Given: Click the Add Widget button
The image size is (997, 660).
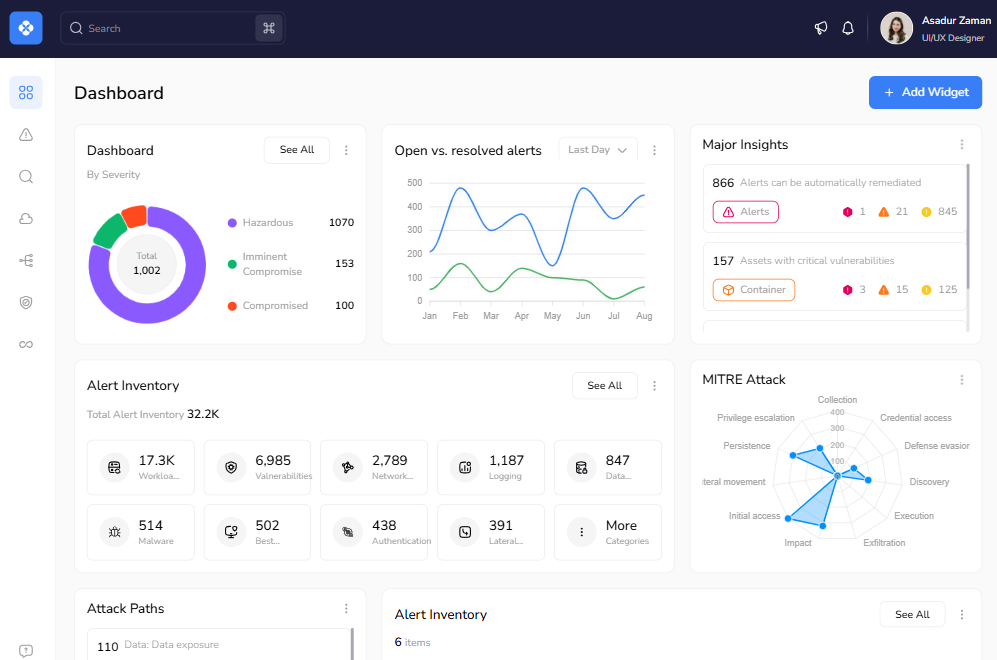Looking at the screenshot, I should (x=925, y=92).
